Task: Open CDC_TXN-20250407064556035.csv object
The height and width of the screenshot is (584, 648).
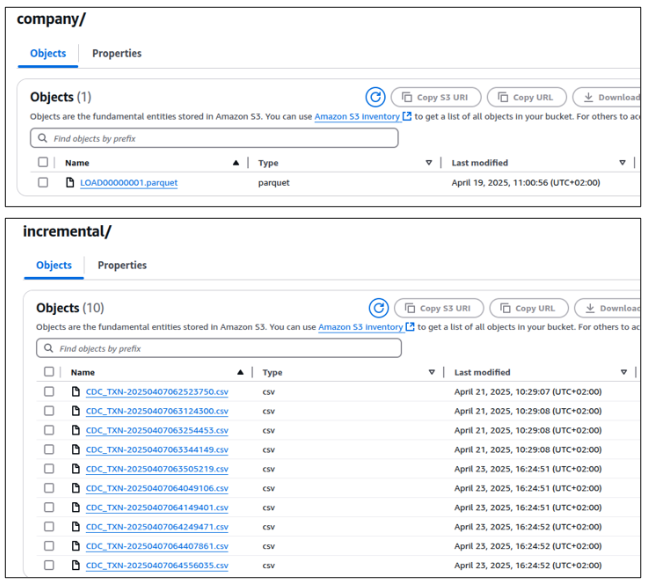Action: click(x=157, y=565)
